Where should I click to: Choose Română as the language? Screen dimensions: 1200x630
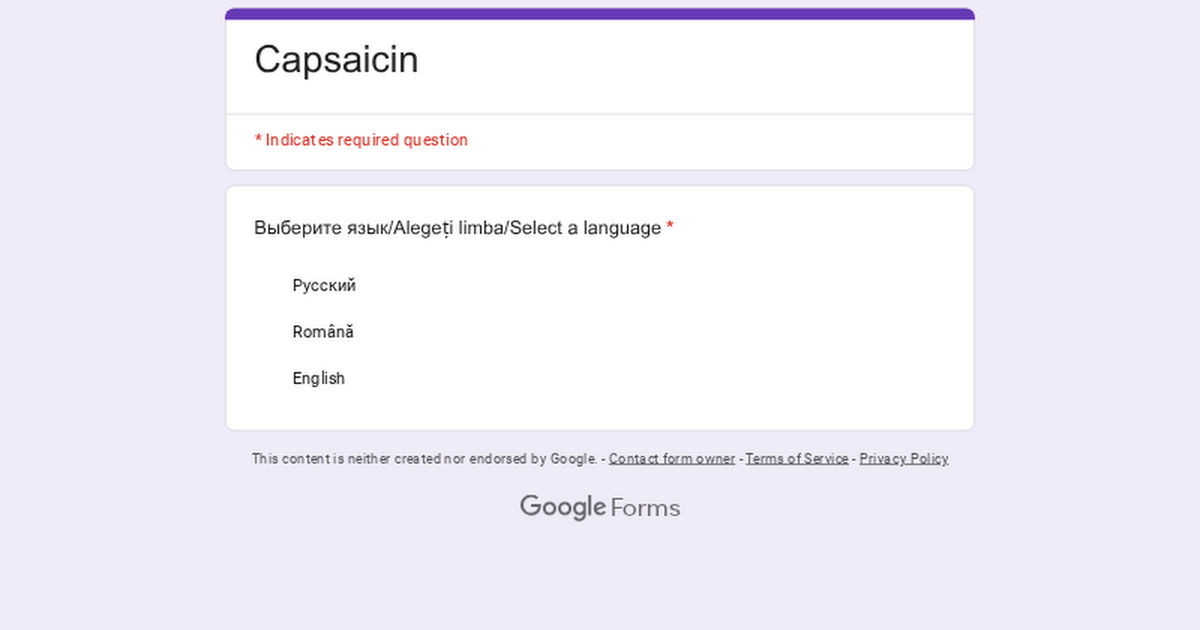322,332
